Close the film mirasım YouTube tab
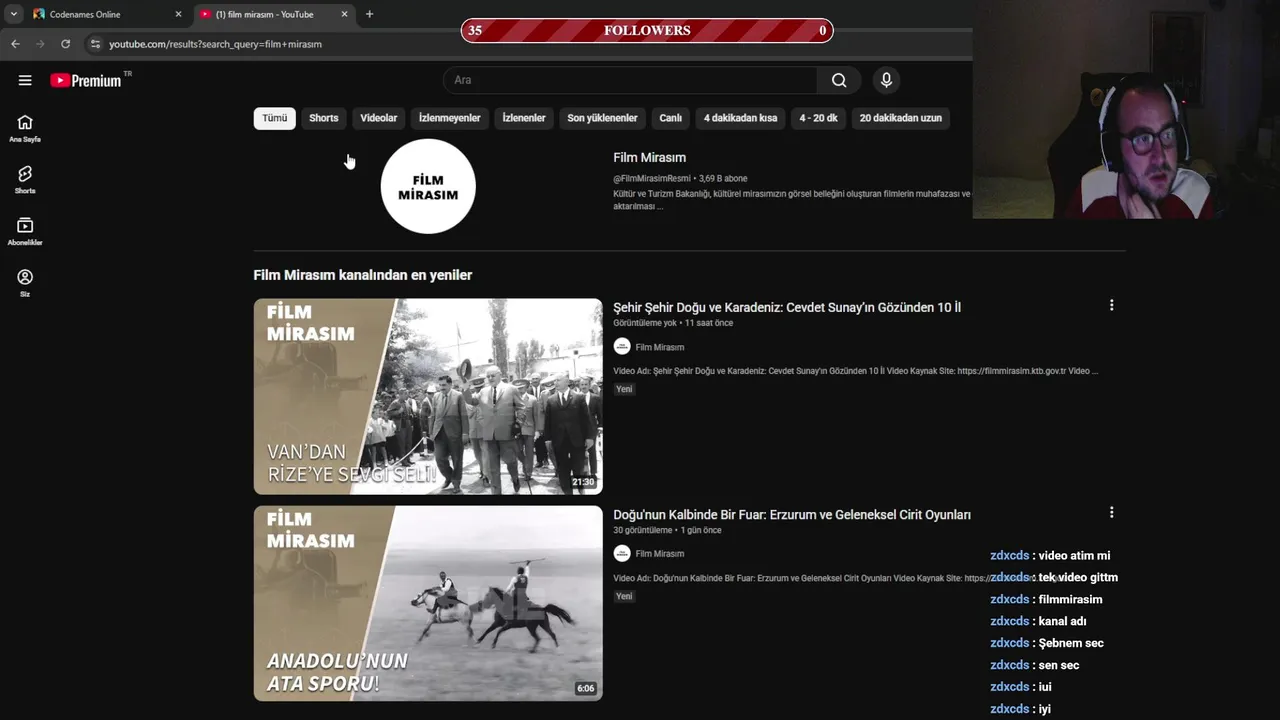This screenshot has height=720, width=1280. (x=344, y=14)
